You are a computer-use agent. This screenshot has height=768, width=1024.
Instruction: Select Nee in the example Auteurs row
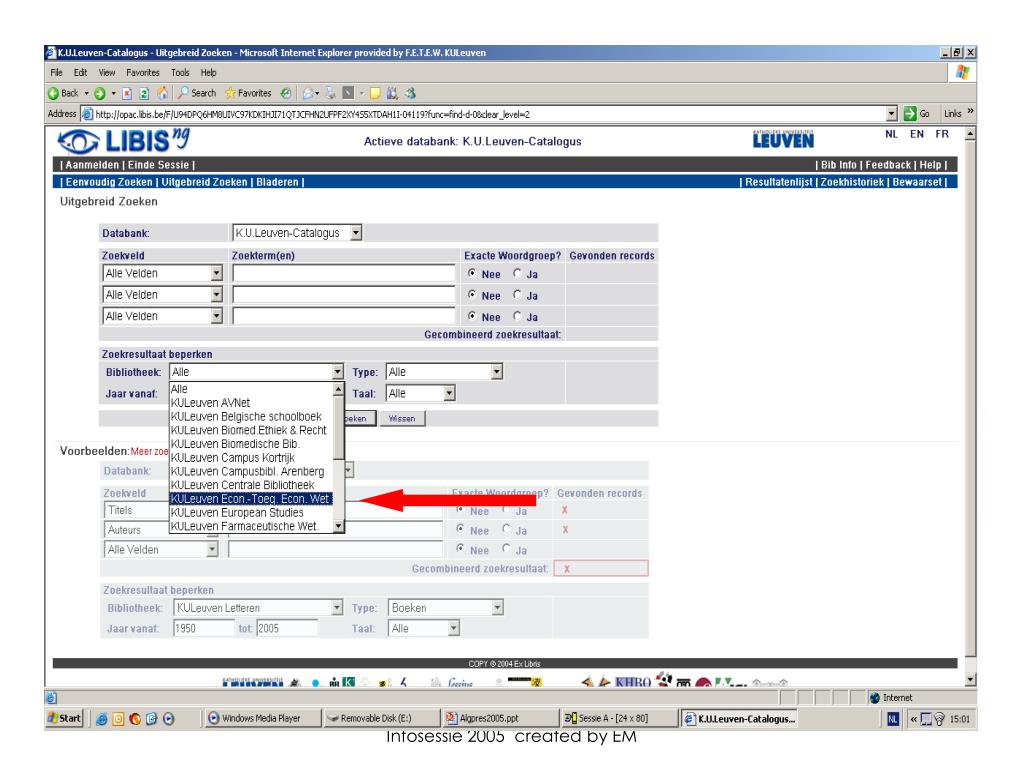tap(460, 529)
